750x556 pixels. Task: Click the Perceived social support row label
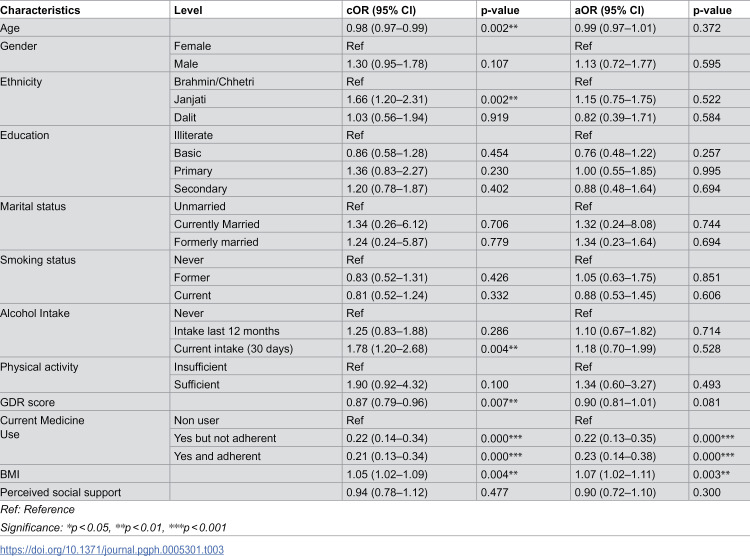click(x=60, y=492)
